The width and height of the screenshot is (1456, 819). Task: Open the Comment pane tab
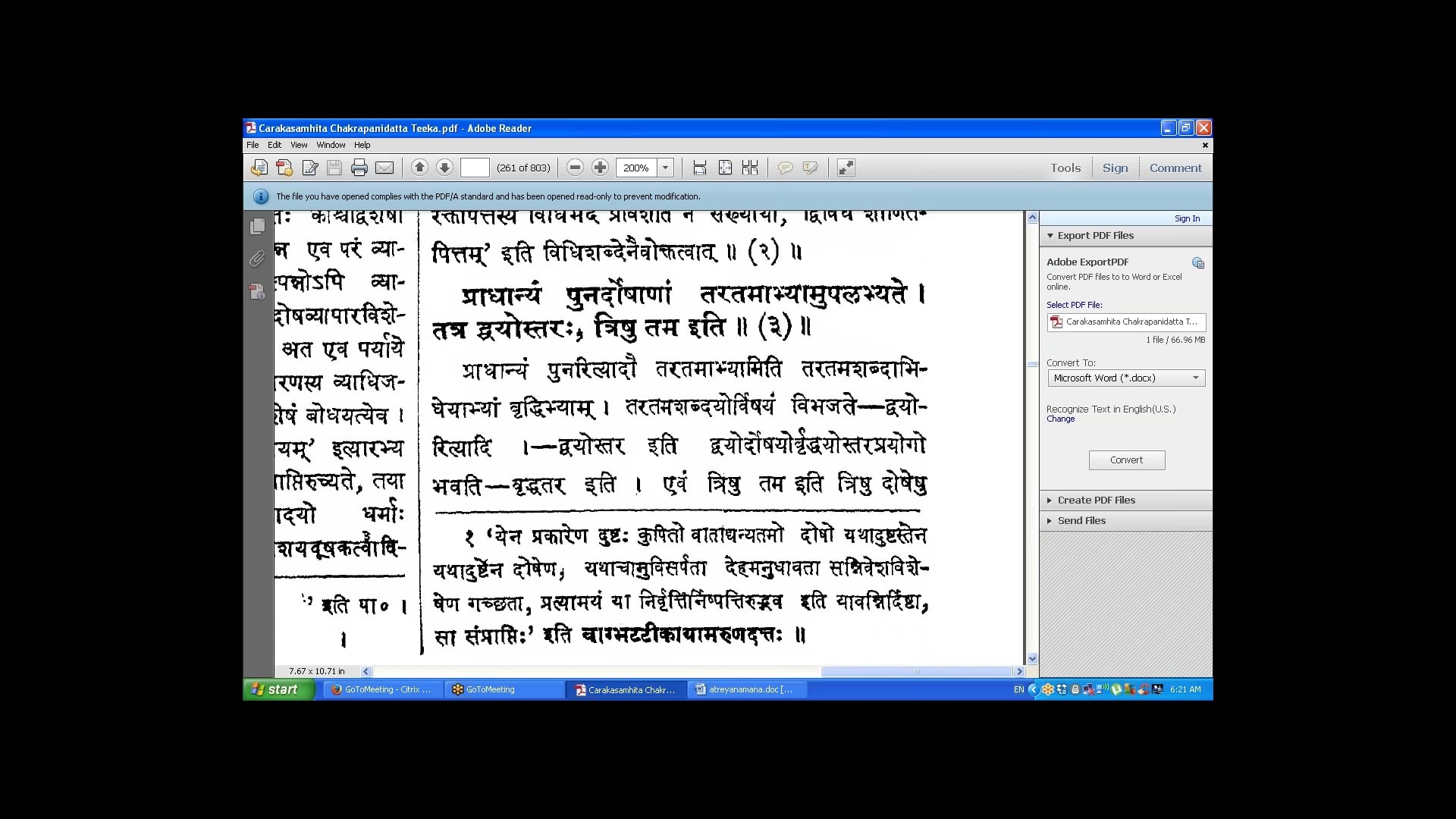click(1175, 168)
